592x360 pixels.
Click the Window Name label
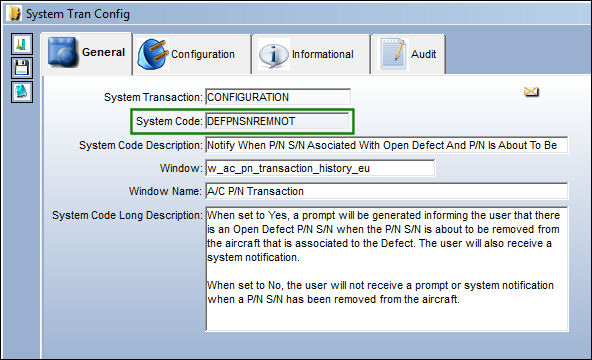(x=165, y=191)
